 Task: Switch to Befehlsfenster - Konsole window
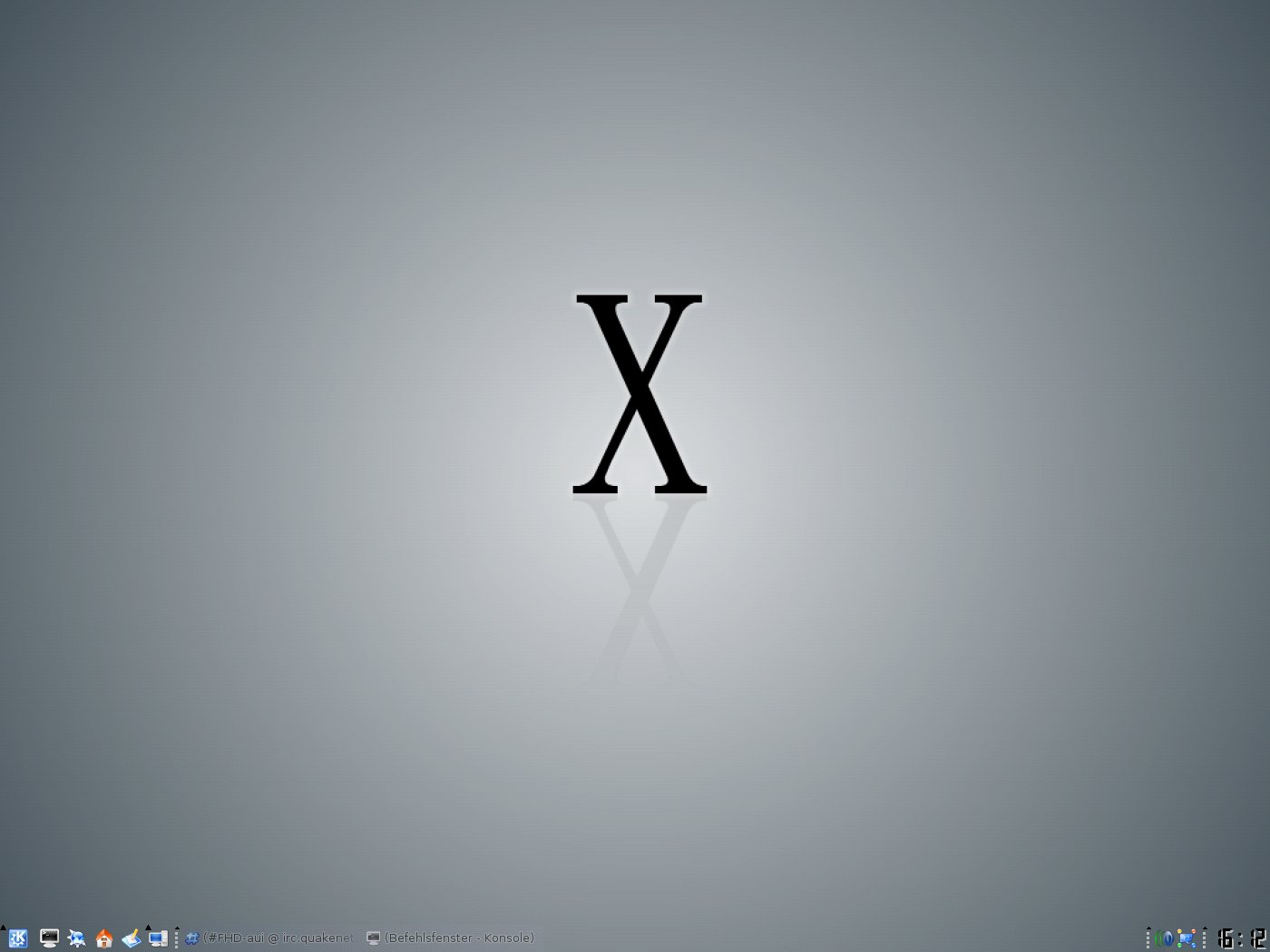451,938
